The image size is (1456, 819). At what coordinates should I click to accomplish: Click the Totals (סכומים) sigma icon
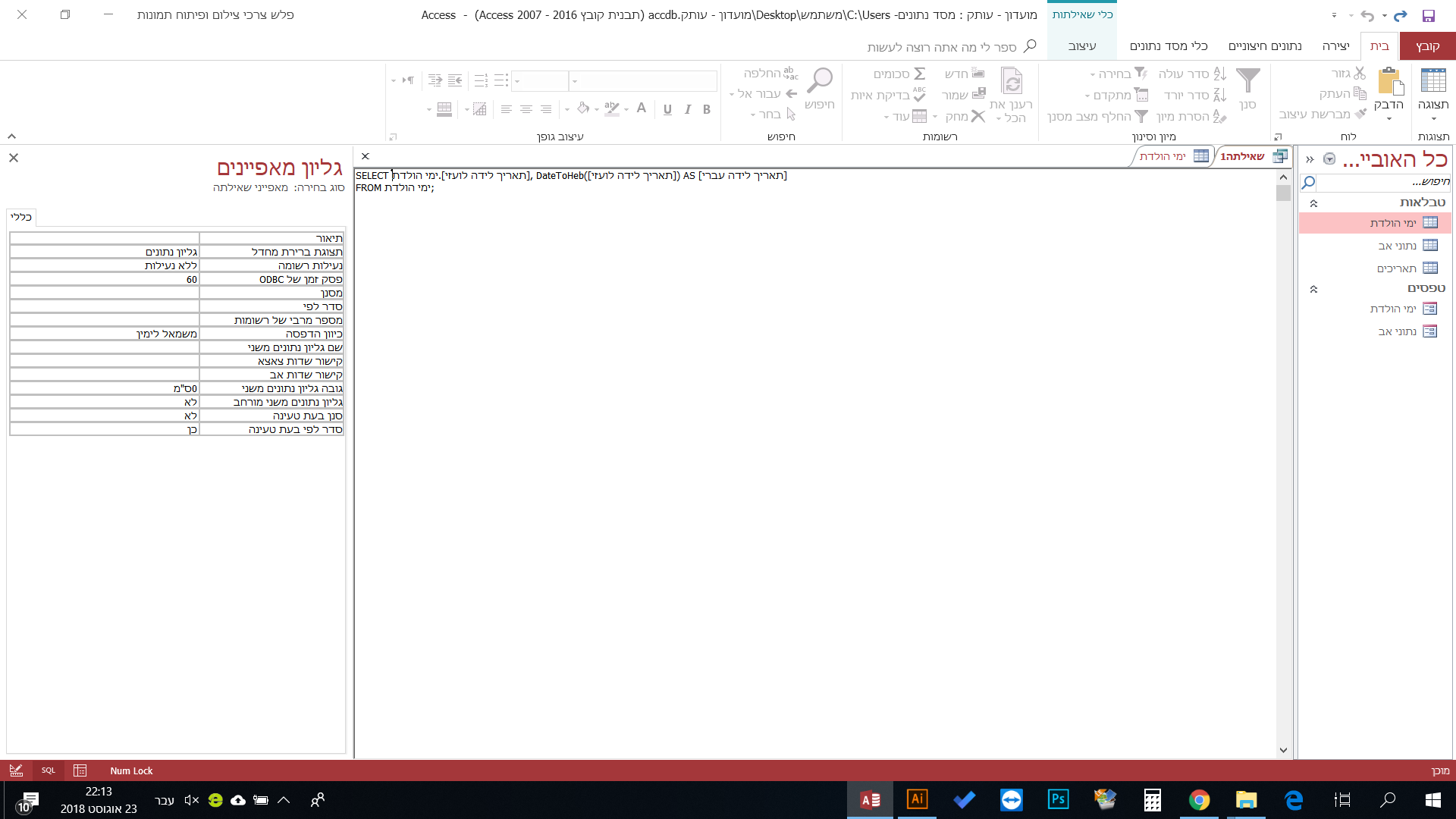point(919,74)
